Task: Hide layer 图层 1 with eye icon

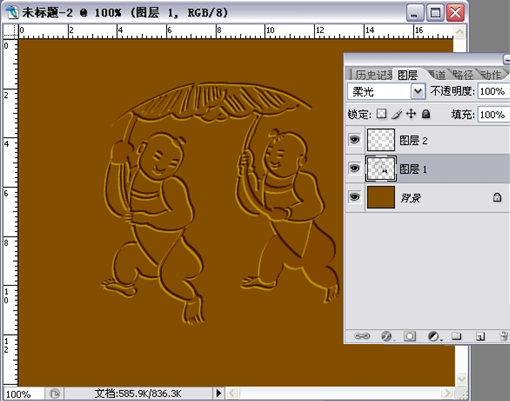Action: click(x=354, y=168)
